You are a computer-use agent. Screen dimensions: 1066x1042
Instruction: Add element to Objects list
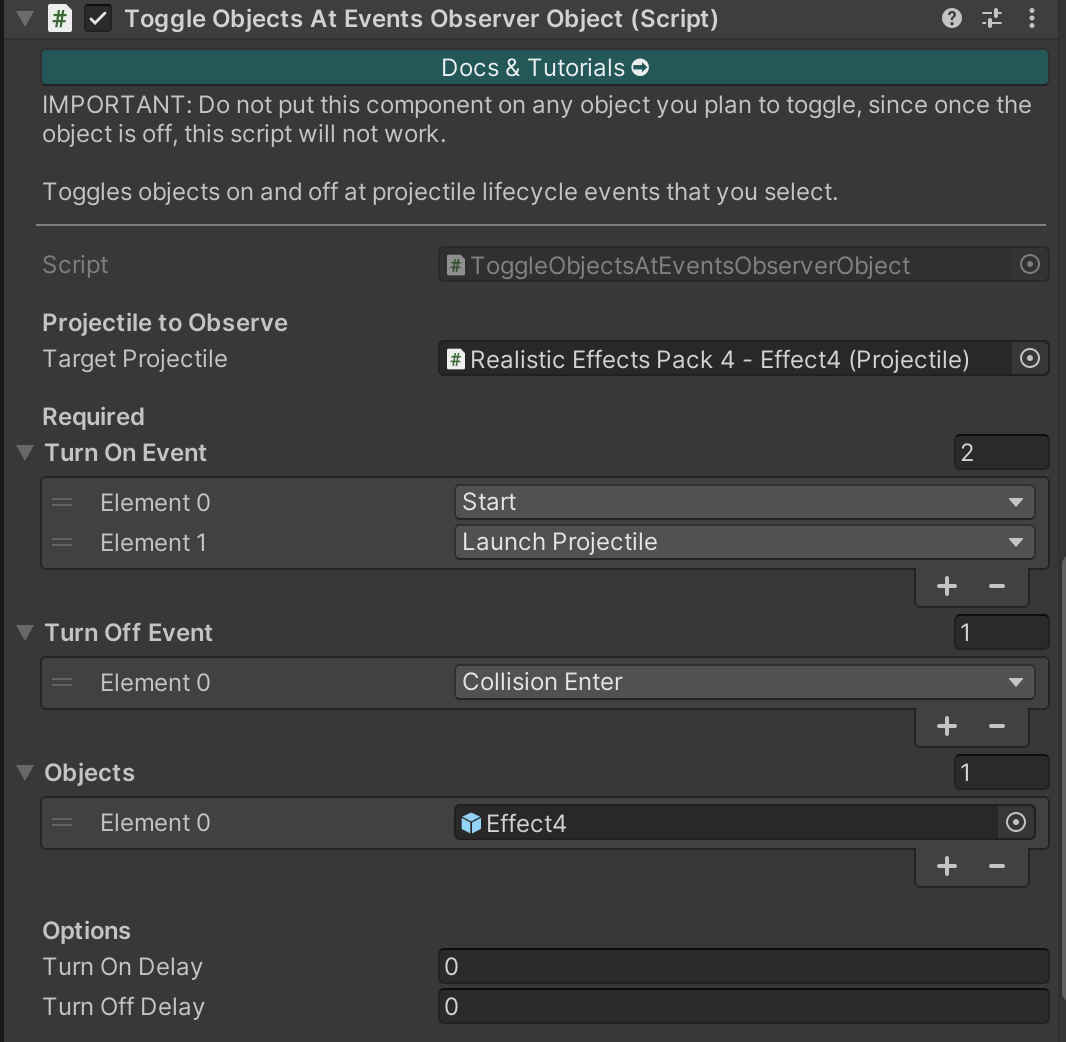click(946, 867)
